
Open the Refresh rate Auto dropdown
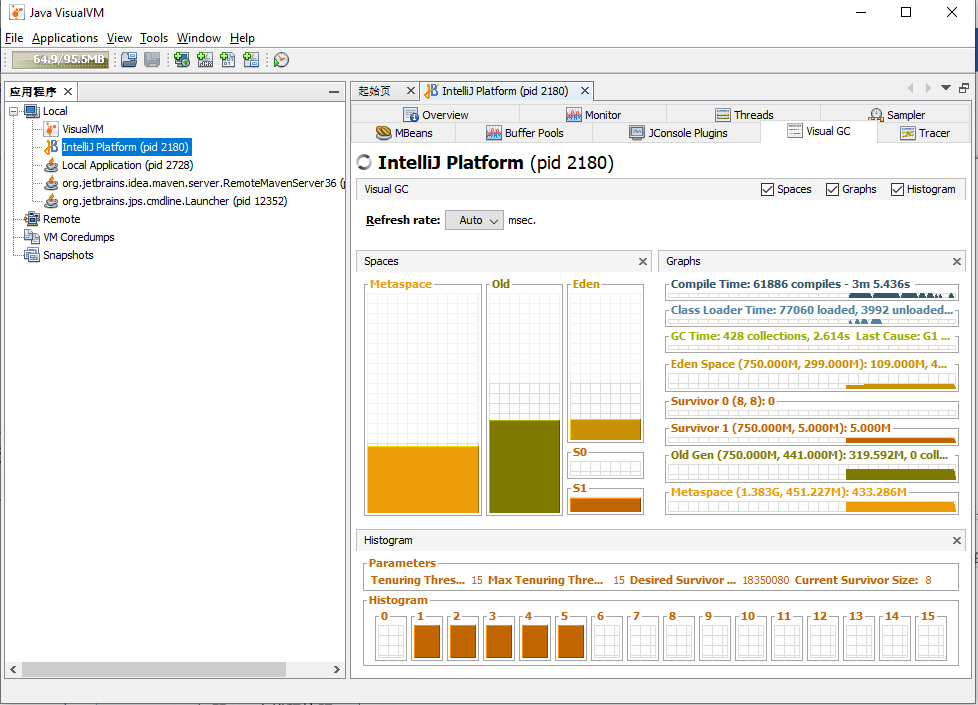click(475, 220)
